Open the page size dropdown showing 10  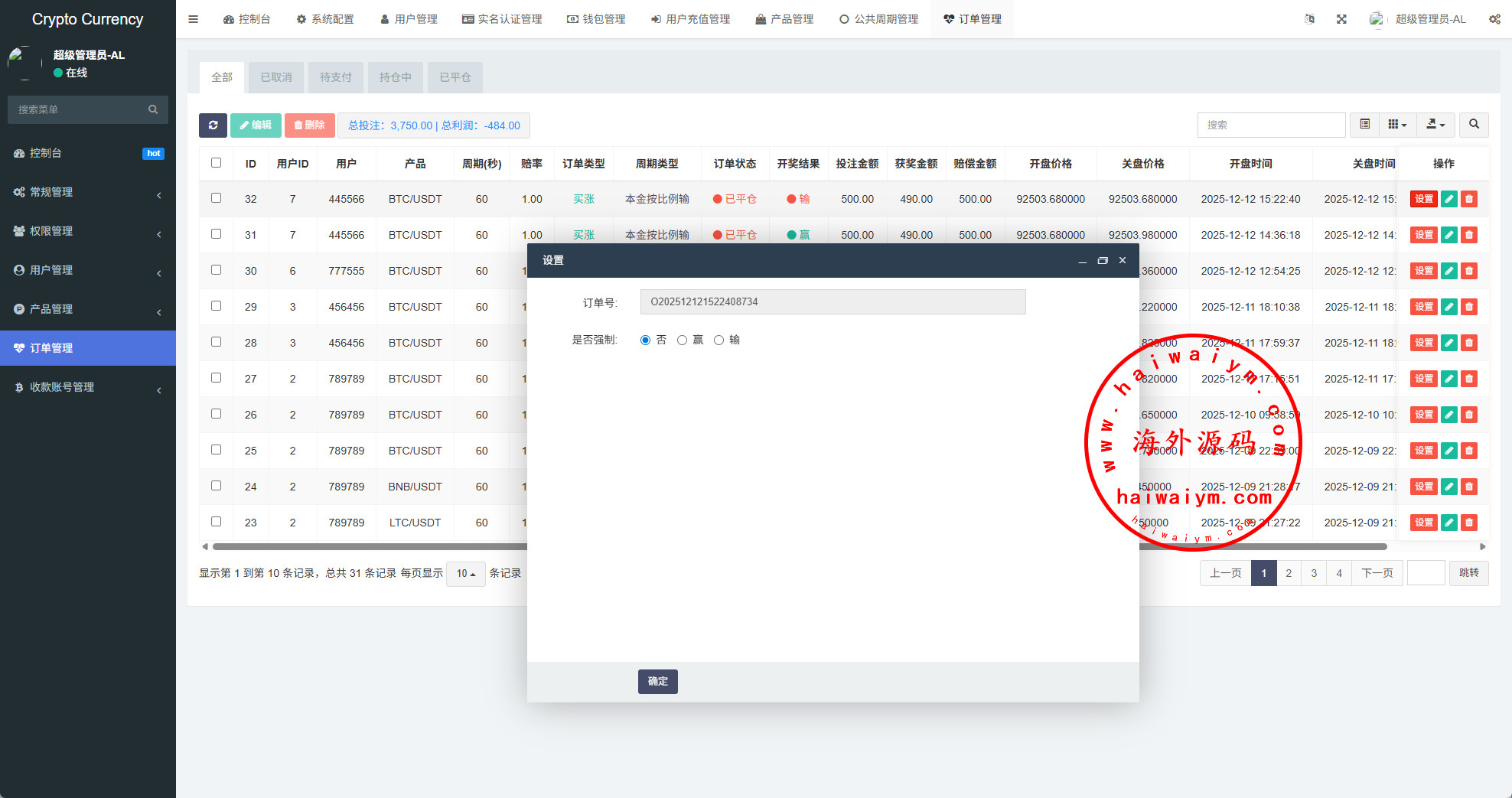[x=465, y=574]
